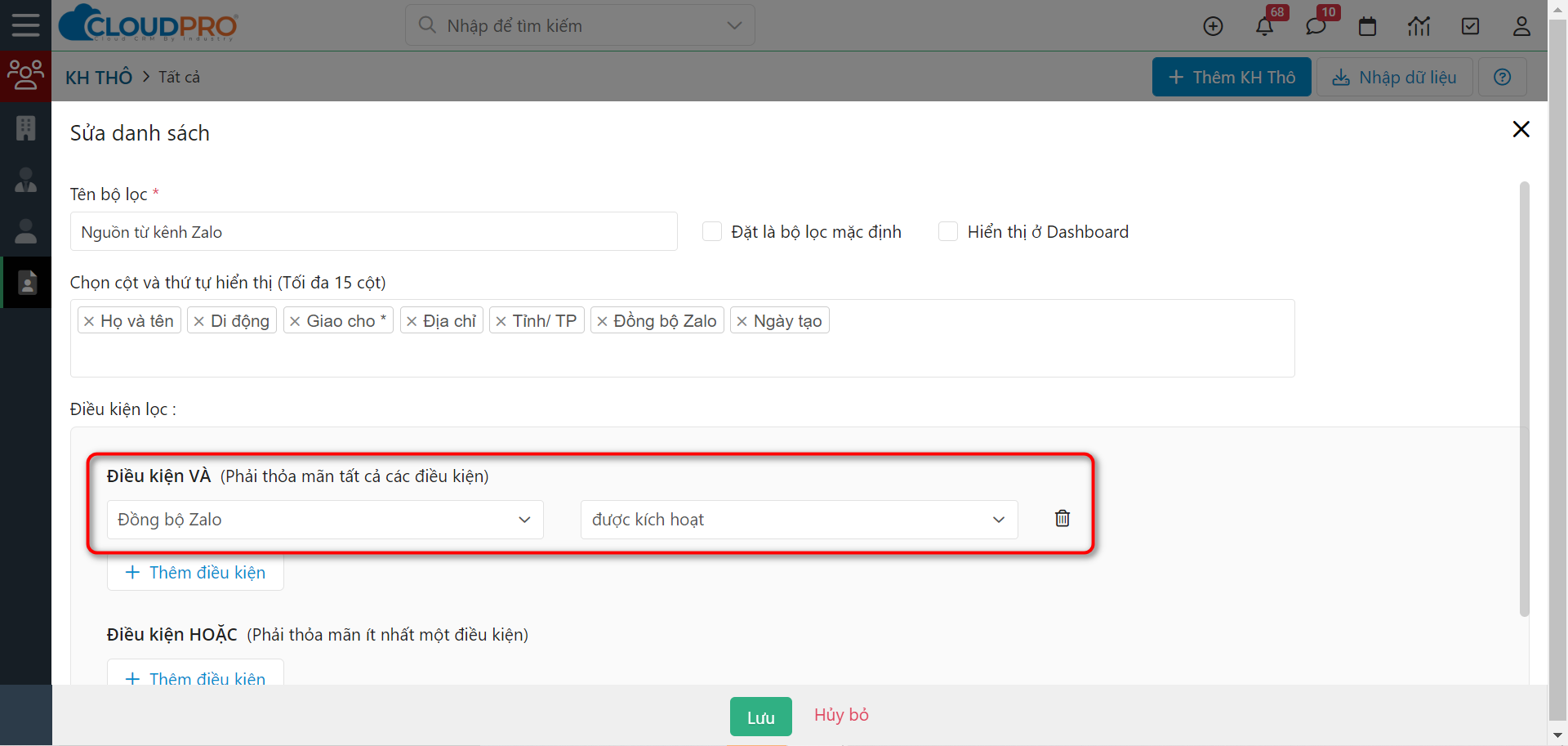Remove the Ngày tạo column tag
1568x746 pixels.
pyautogui.click(x=742, y=321)
